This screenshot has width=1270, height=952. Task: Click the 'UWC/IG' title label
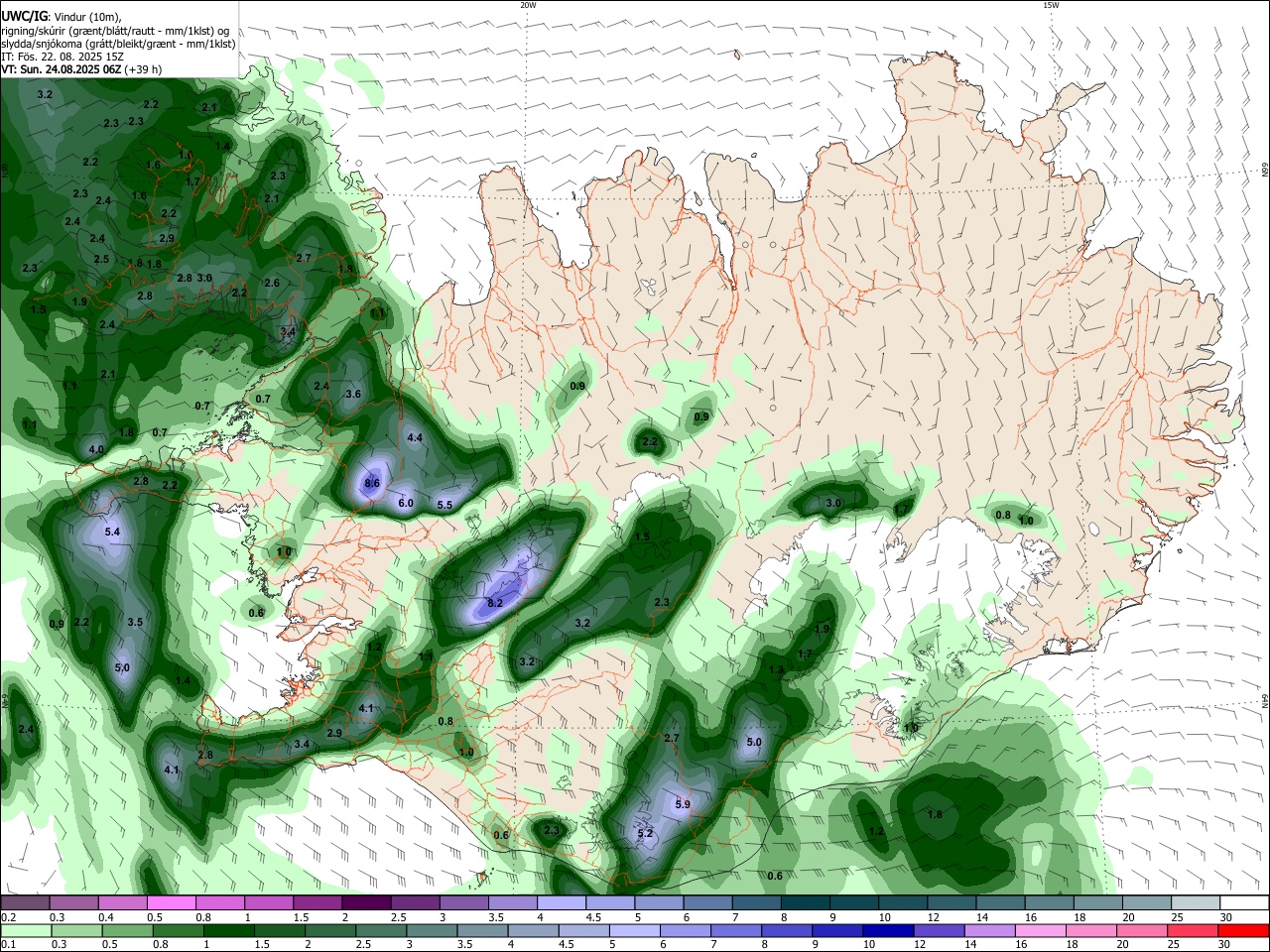24,16
